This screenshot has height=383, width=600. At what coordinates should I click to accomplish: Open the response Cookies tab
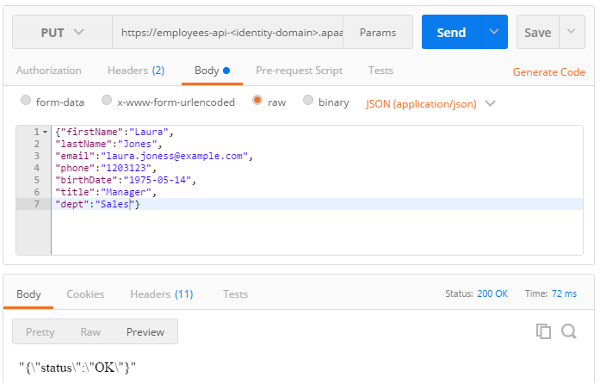(x=85, y=294)
